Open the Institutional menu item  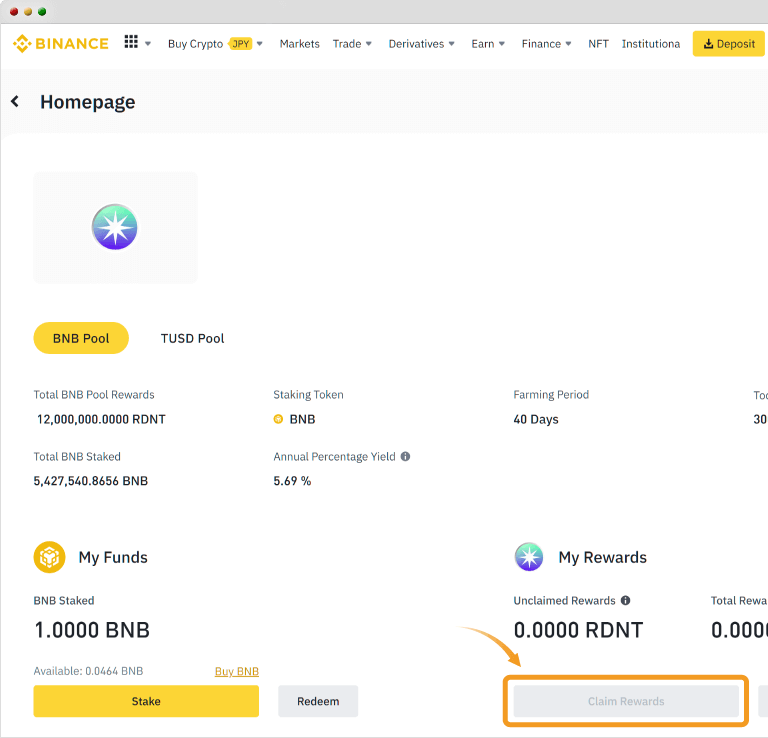coord(651,44)
